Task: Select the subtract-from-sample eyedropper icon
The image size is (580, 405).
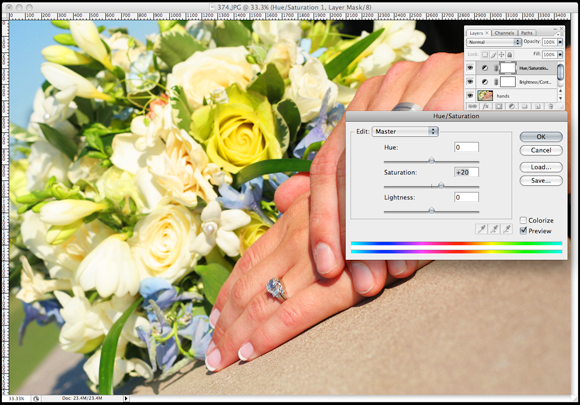Action: pyautogui.click(x=507, y=229)
